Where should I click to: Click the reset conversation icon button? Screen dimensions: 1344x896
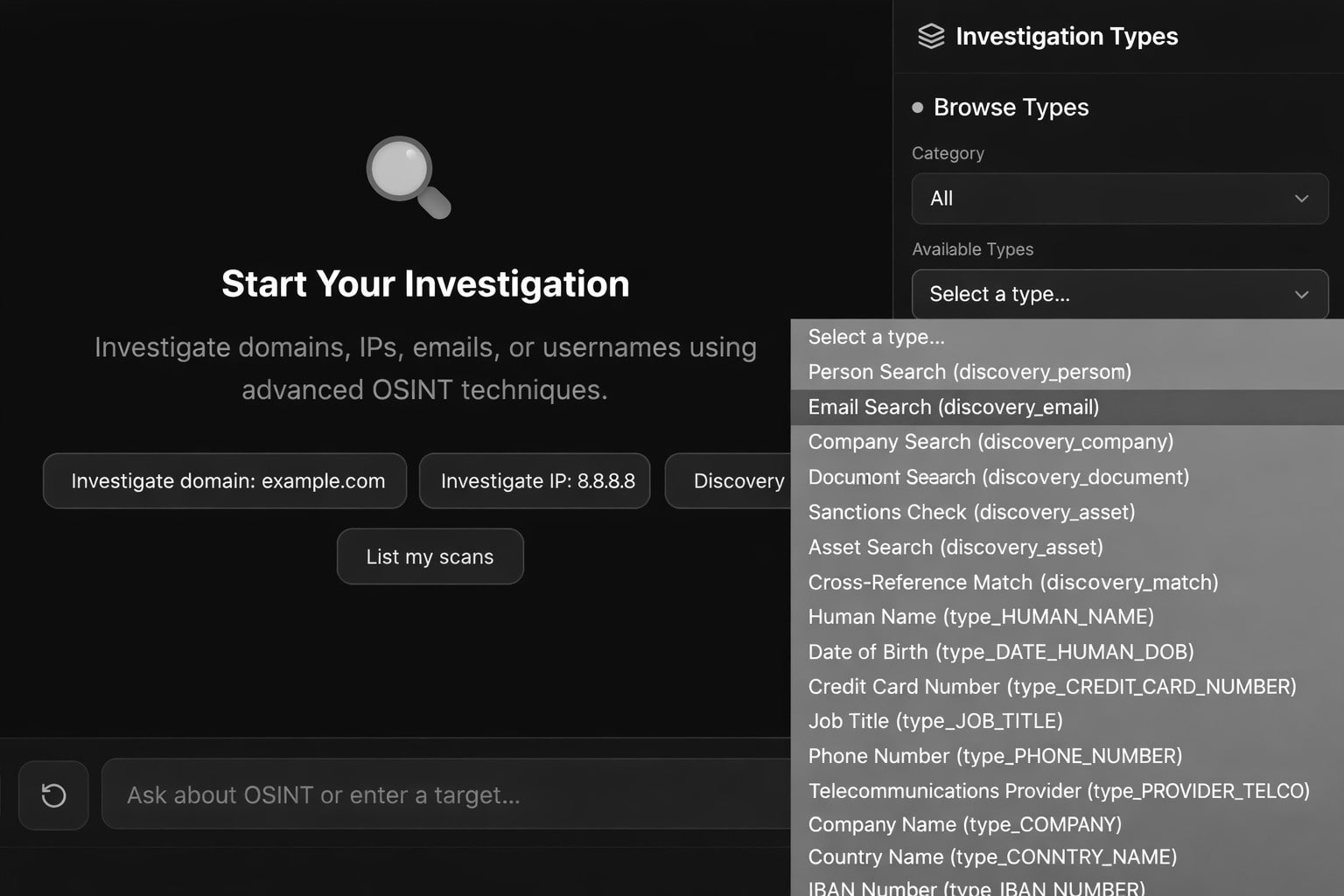point(53,794)
